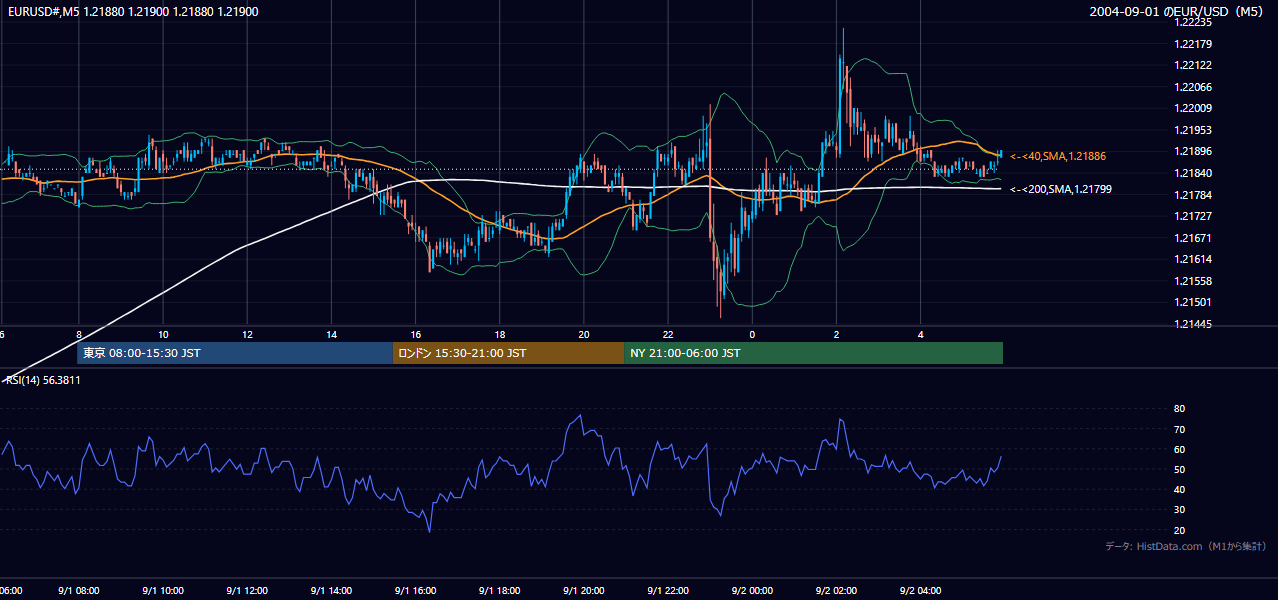Click price axis value 1.21614

[1193, 259]
